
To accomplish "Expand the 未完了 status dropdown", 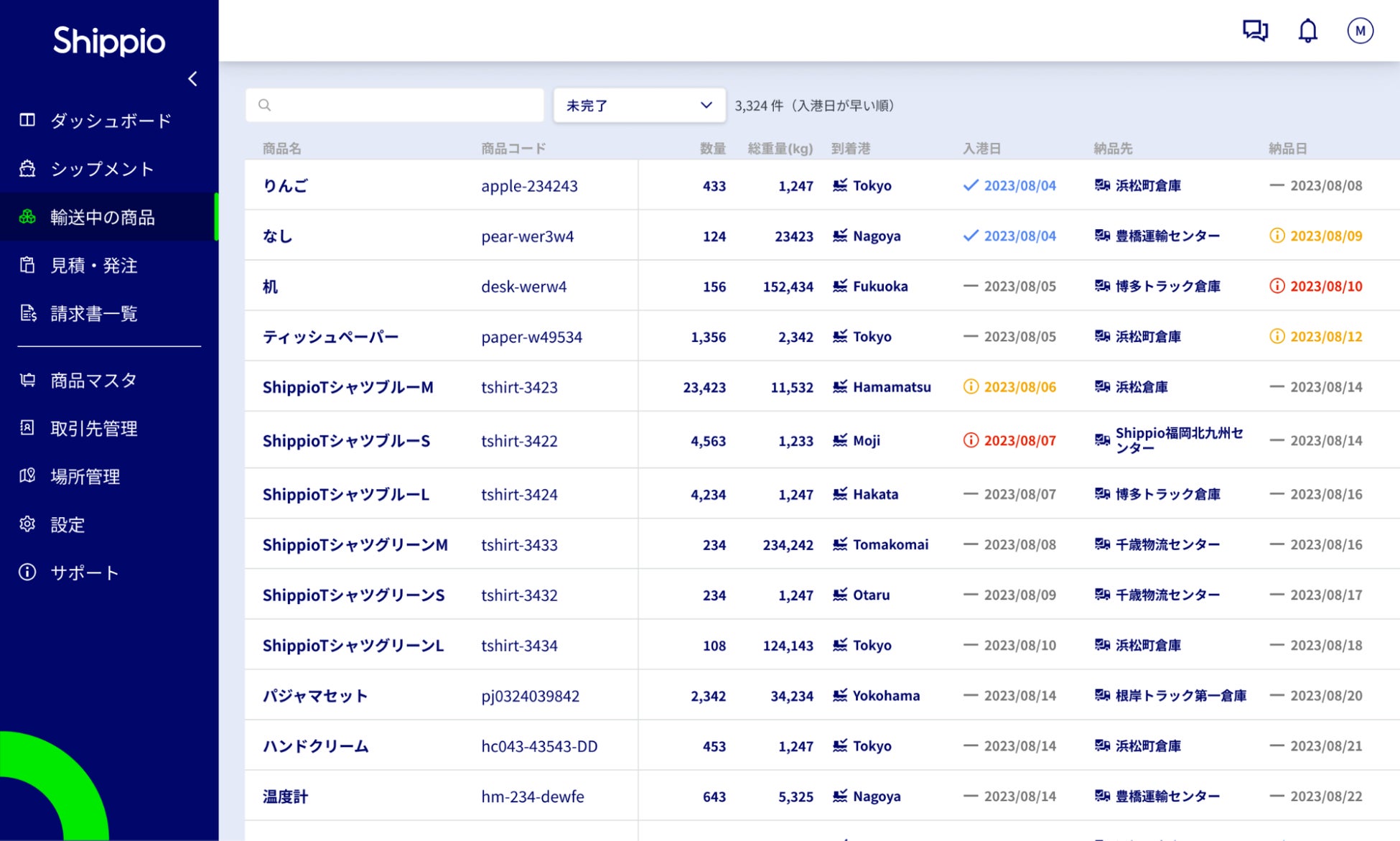I will coord(625,106).
